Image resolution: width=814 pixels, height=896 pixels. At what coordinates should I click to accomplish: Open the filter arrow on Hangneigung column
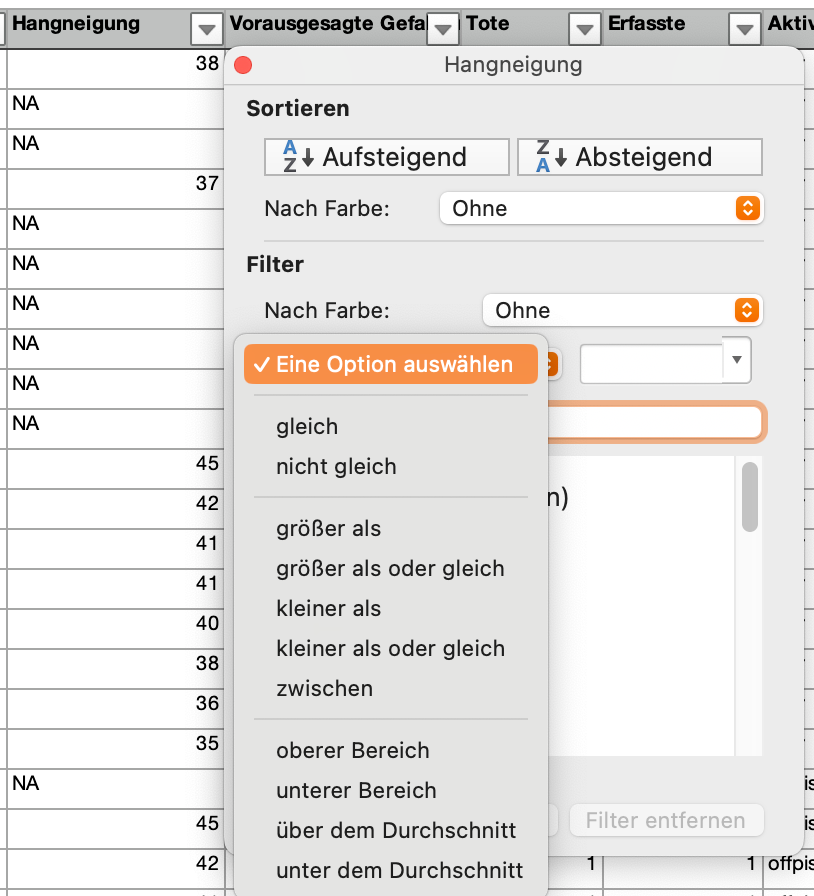[206, 29]
